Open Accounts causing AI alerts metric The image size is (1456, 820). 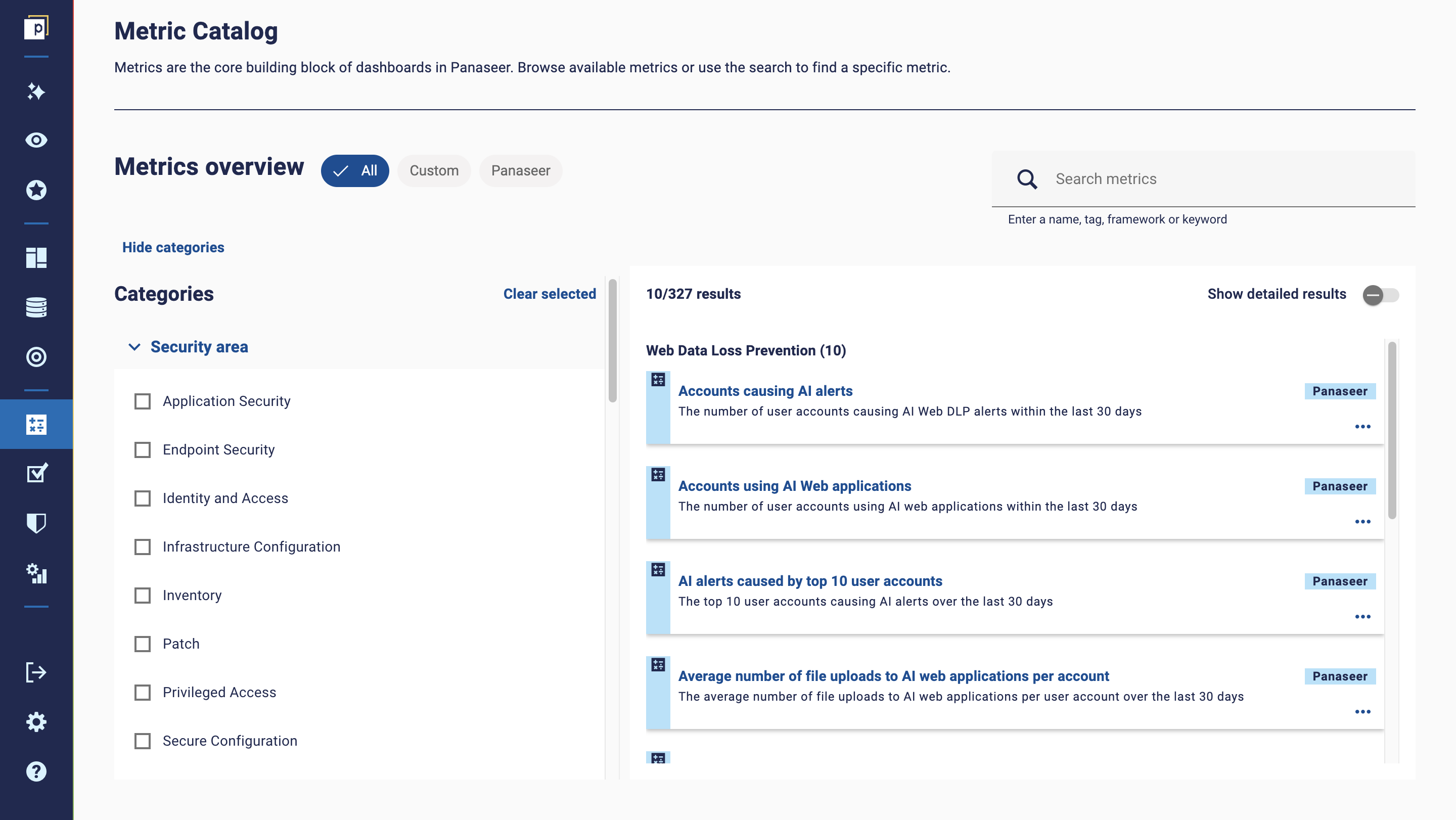coord(765,391)
